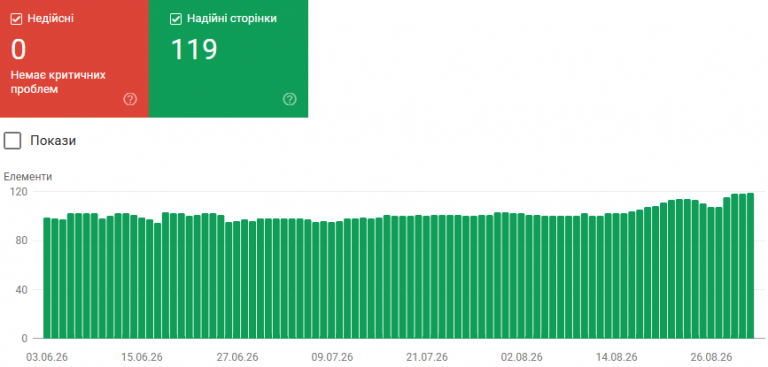Select the red Недійсні card showing 0
768x367 pixels.
(x=74, y=59)
